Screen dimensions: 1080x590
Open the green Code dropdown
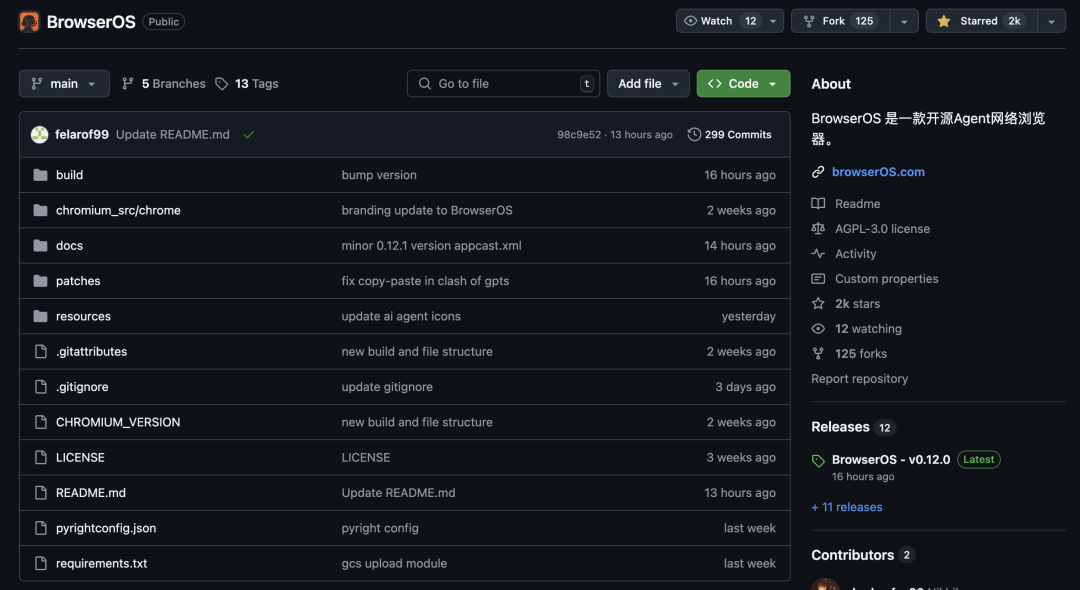[743, 83]
